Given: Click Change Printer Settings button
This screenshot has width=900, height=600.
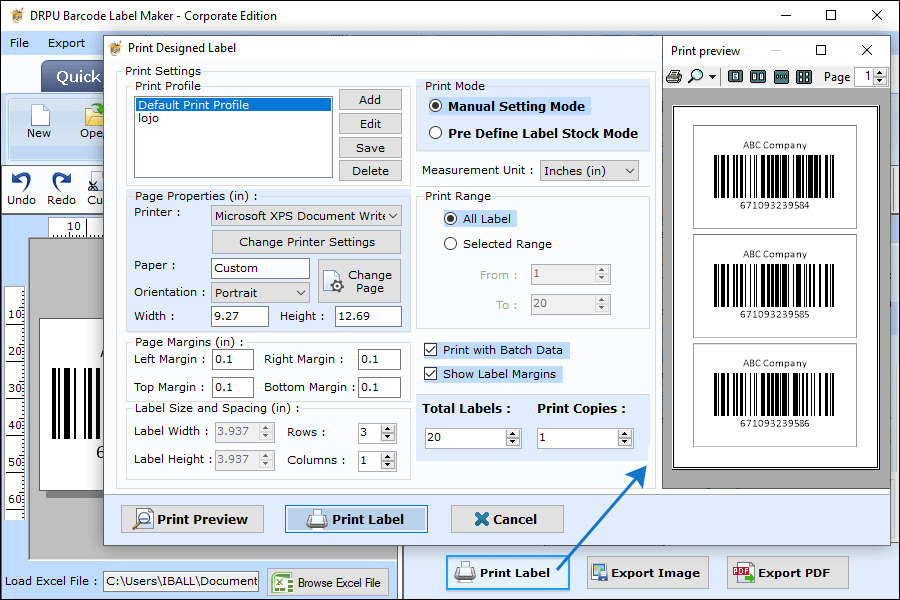Looking at the screenshot, I should pyautogui.click(x=307, y=242).
